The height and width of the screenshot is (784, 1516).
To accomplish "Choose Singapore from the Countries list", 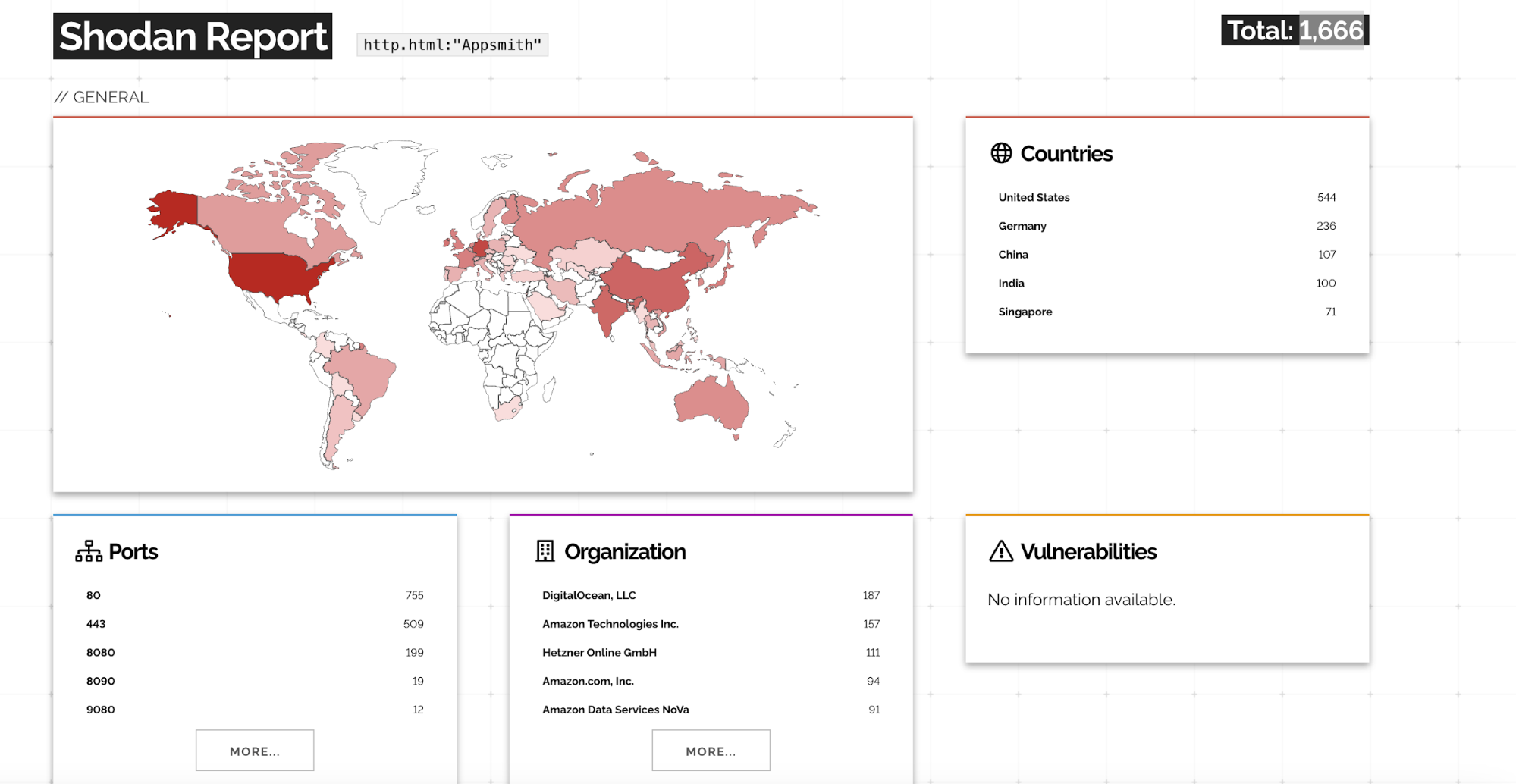I will (1025, 312).
